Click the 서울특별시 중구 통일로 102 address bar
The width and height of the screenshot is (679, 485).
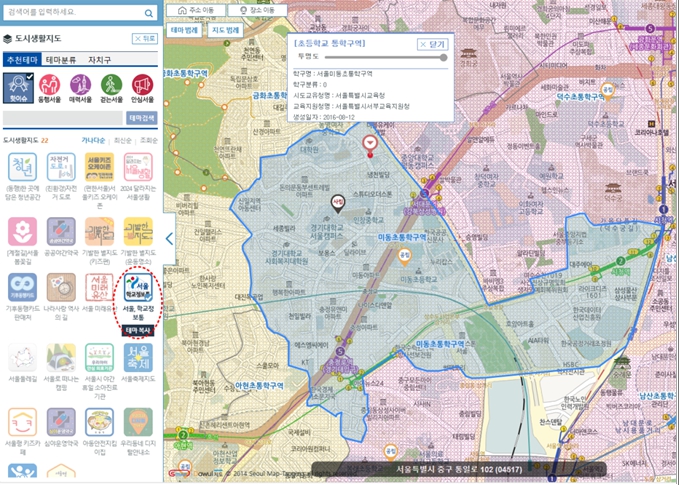coord(459,469)
